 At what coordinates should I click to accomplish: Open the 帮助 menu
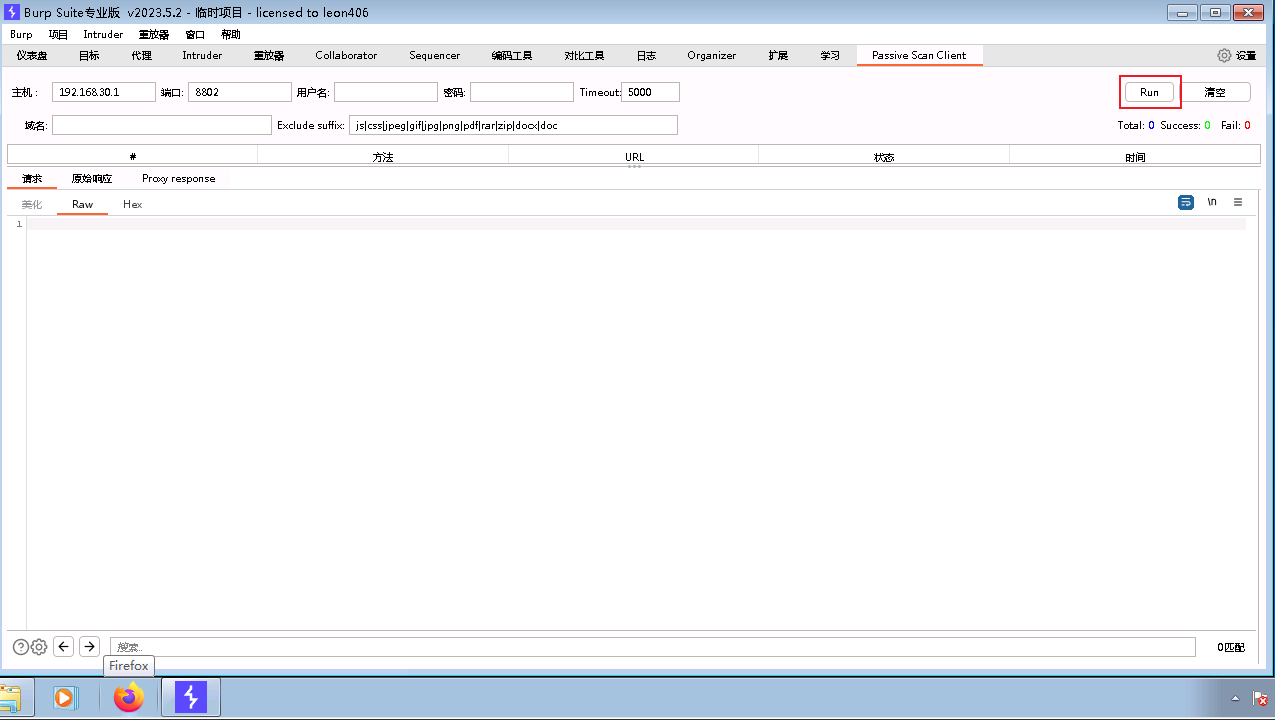point(231,34)
